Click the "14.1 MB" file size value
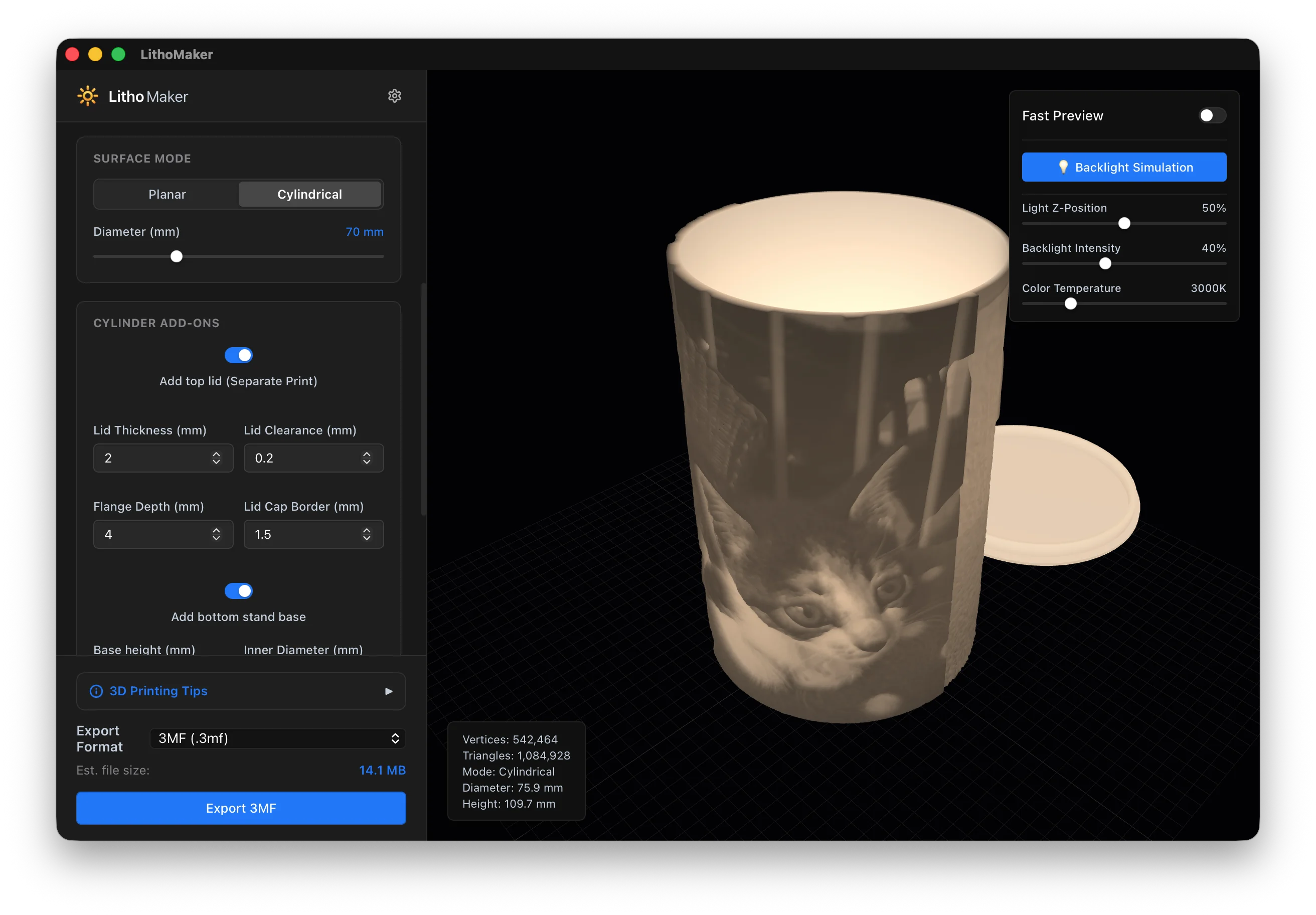 382,770
